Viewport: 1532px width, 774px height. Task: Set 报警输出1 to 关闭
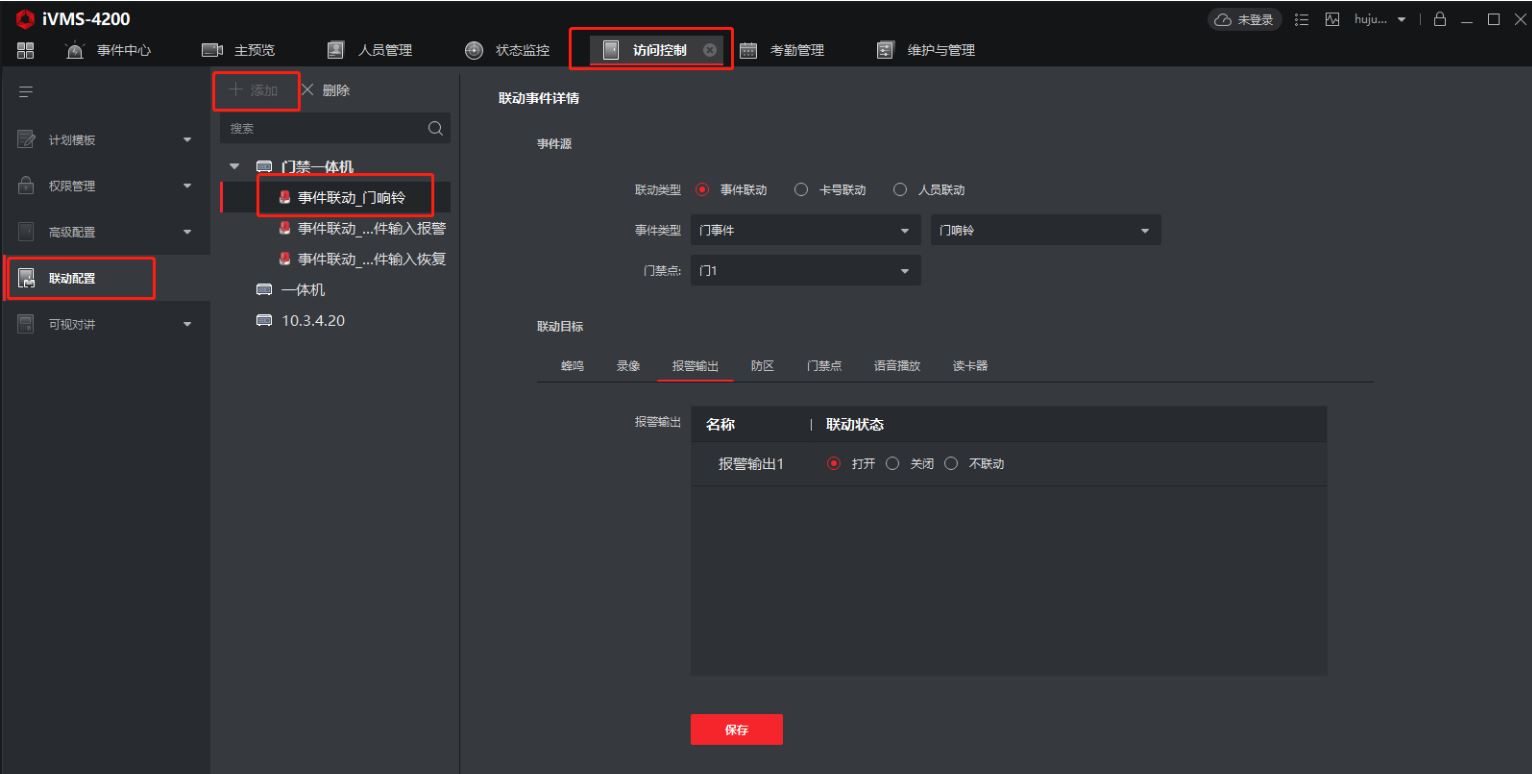tap(892, 464)
